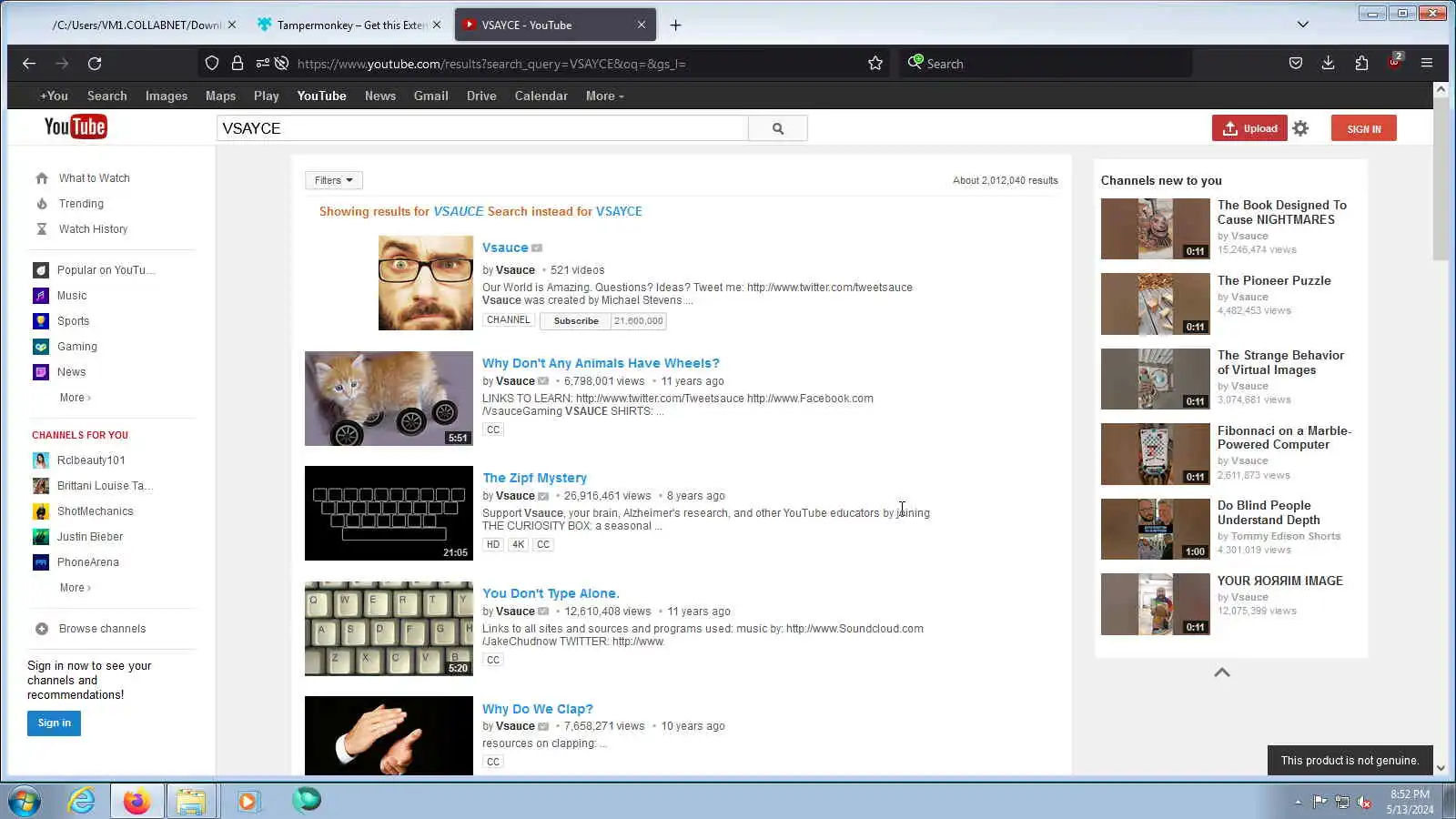Click the Browse channels plus icon

(x=42, y=629)
